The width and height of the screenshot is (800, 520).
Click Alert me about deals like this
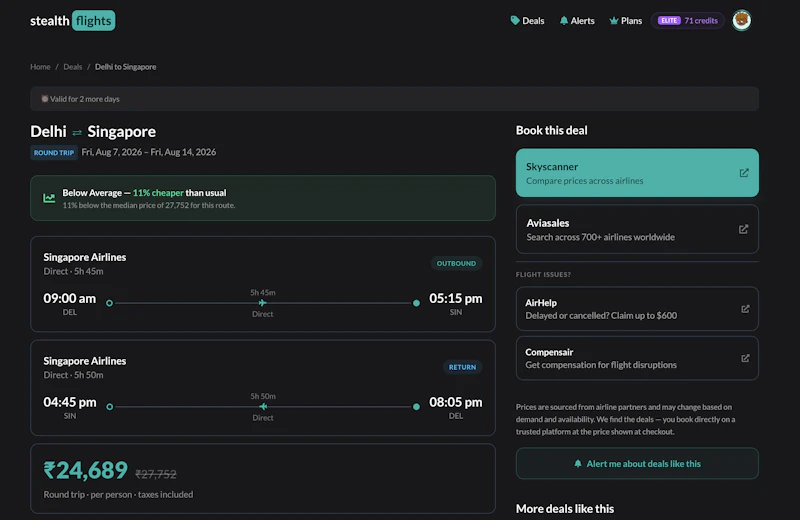click(637, 463)
